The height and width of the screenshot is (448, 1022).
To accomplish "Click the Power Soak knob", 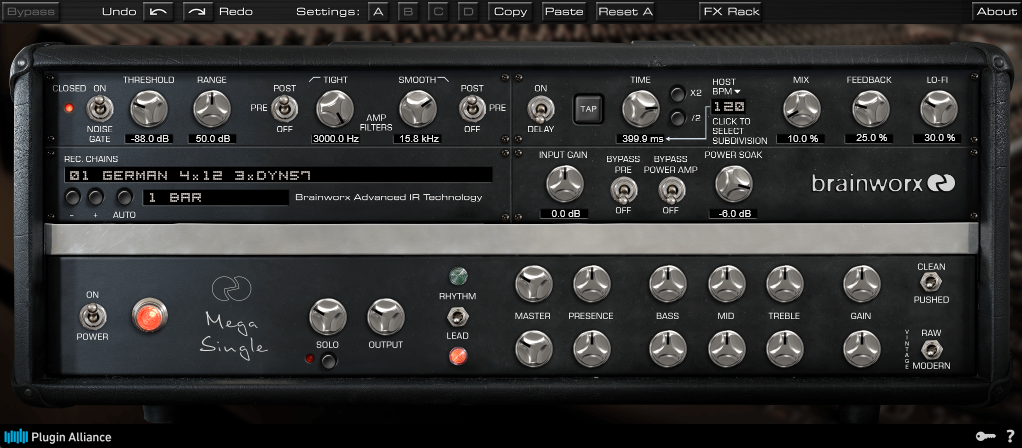I will [733, 184].
